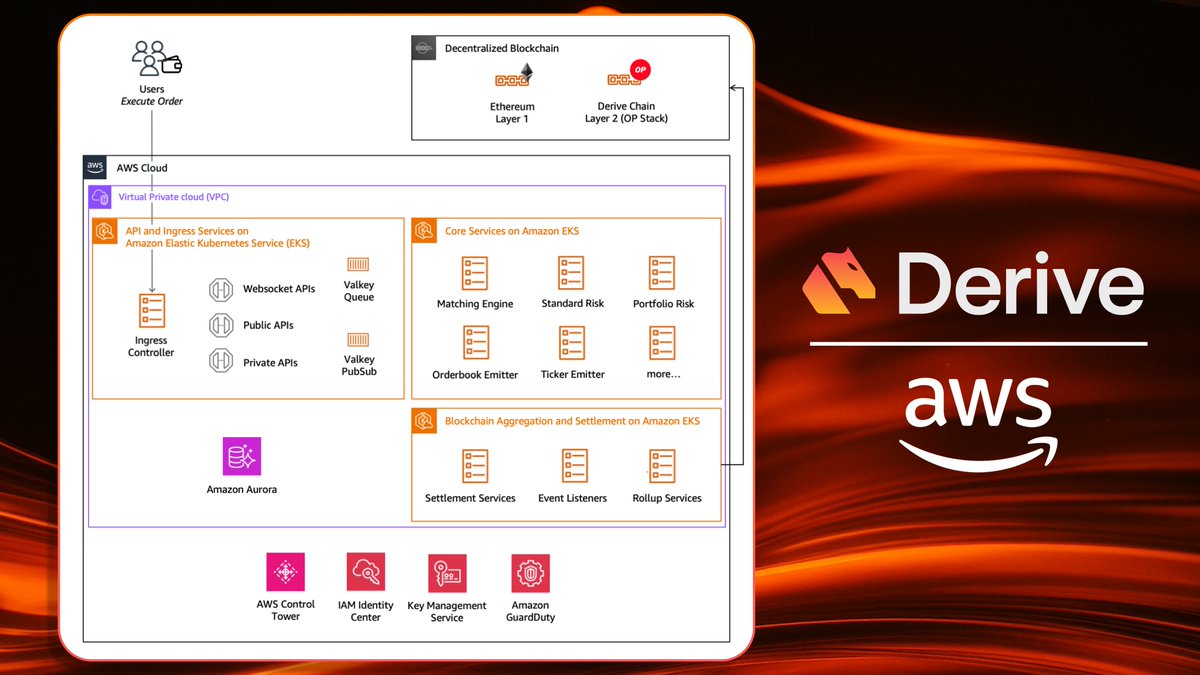Click the Decentralized Blockchain header icon
1200x675 pixels.
424,47
